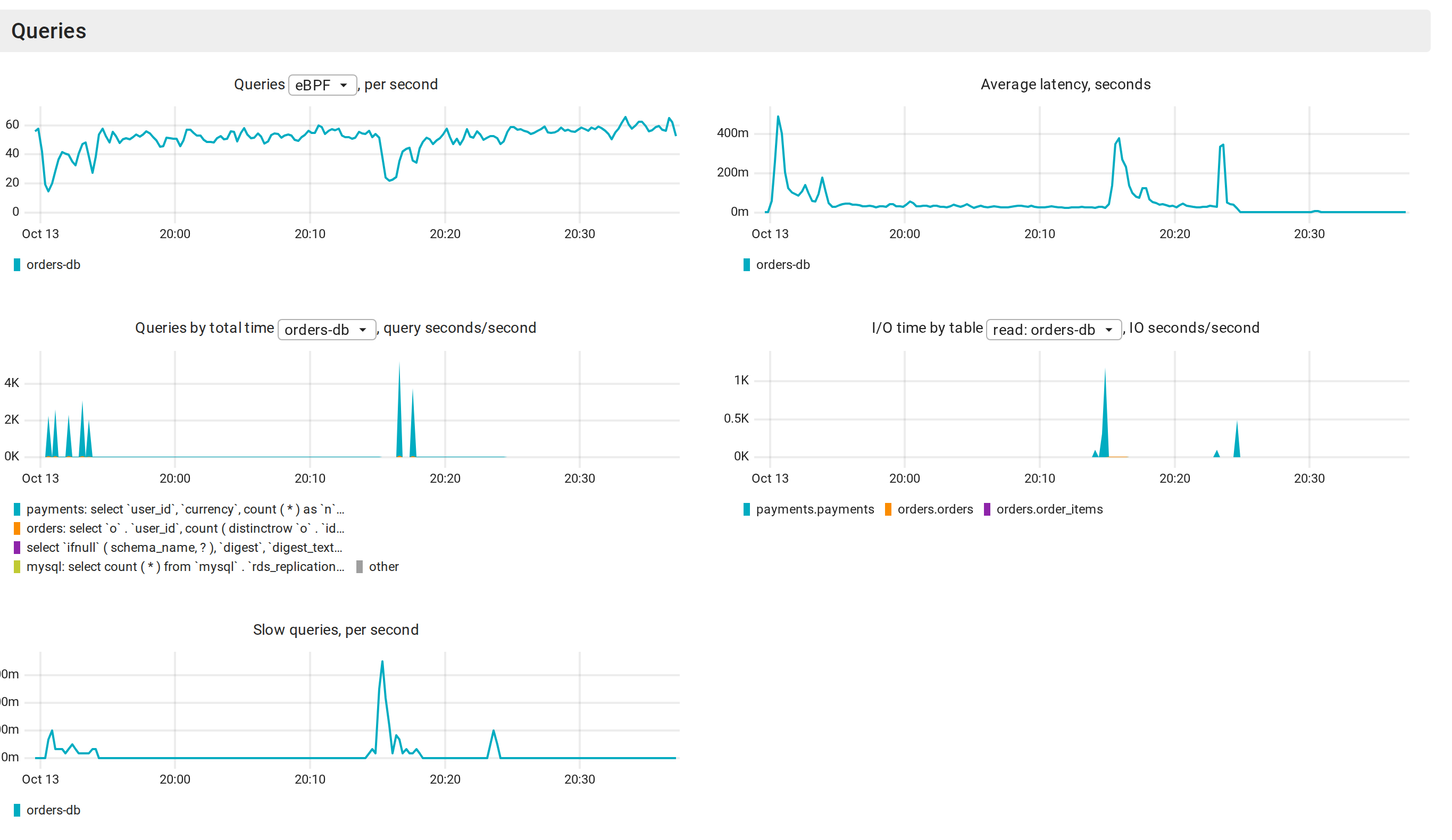Click orders-db legend swatch under Average latency

pyautogui.click(x=746, y=264)
